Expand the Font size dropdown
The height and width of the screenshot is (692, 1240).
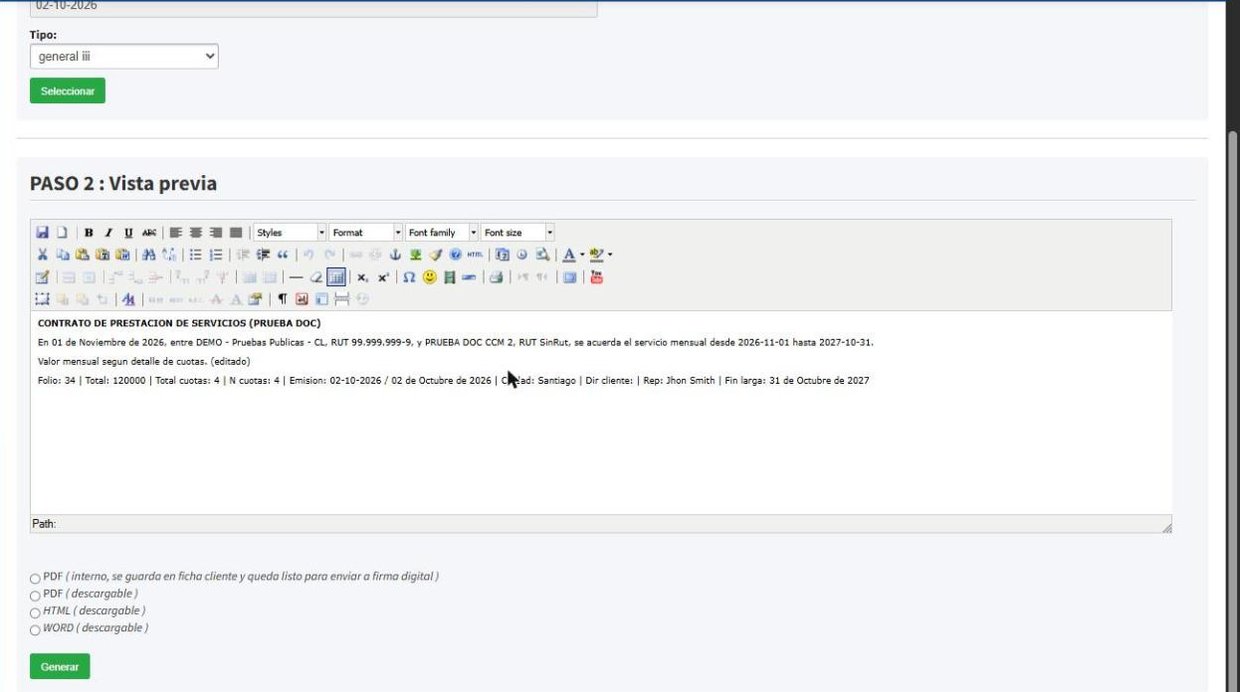518,233
